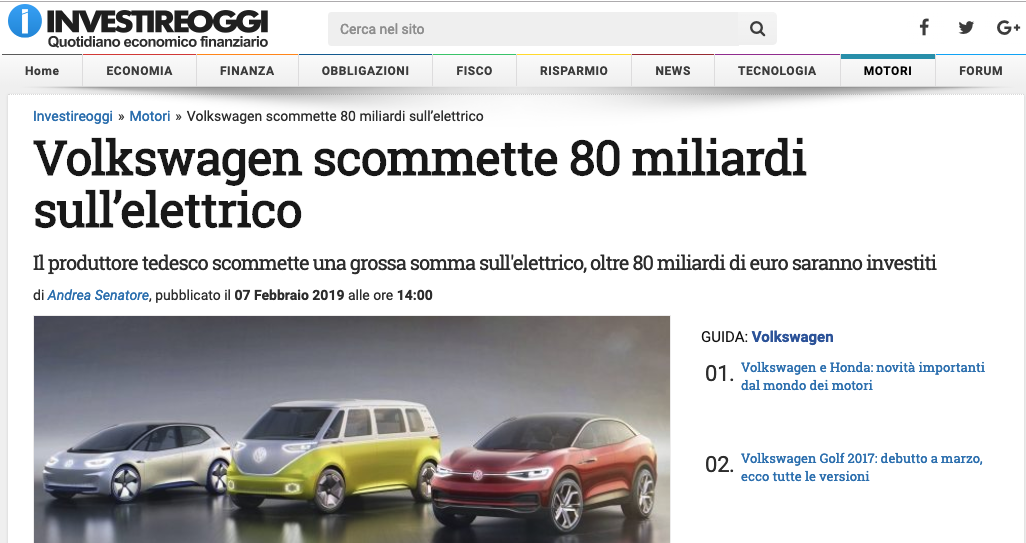Click the Investireoggi logo

click(138, 27)
